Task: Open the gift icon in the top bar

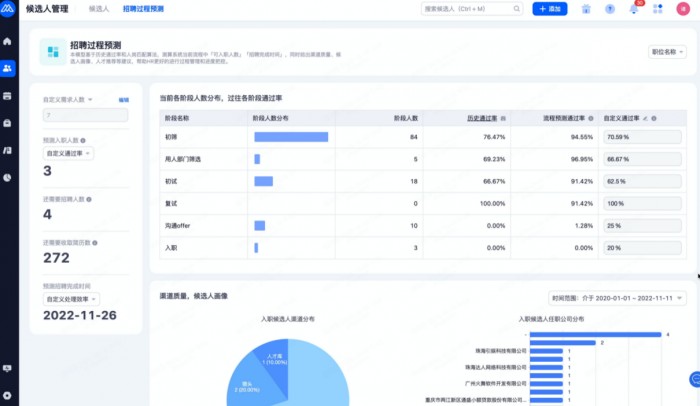Action: coord(585,9)
